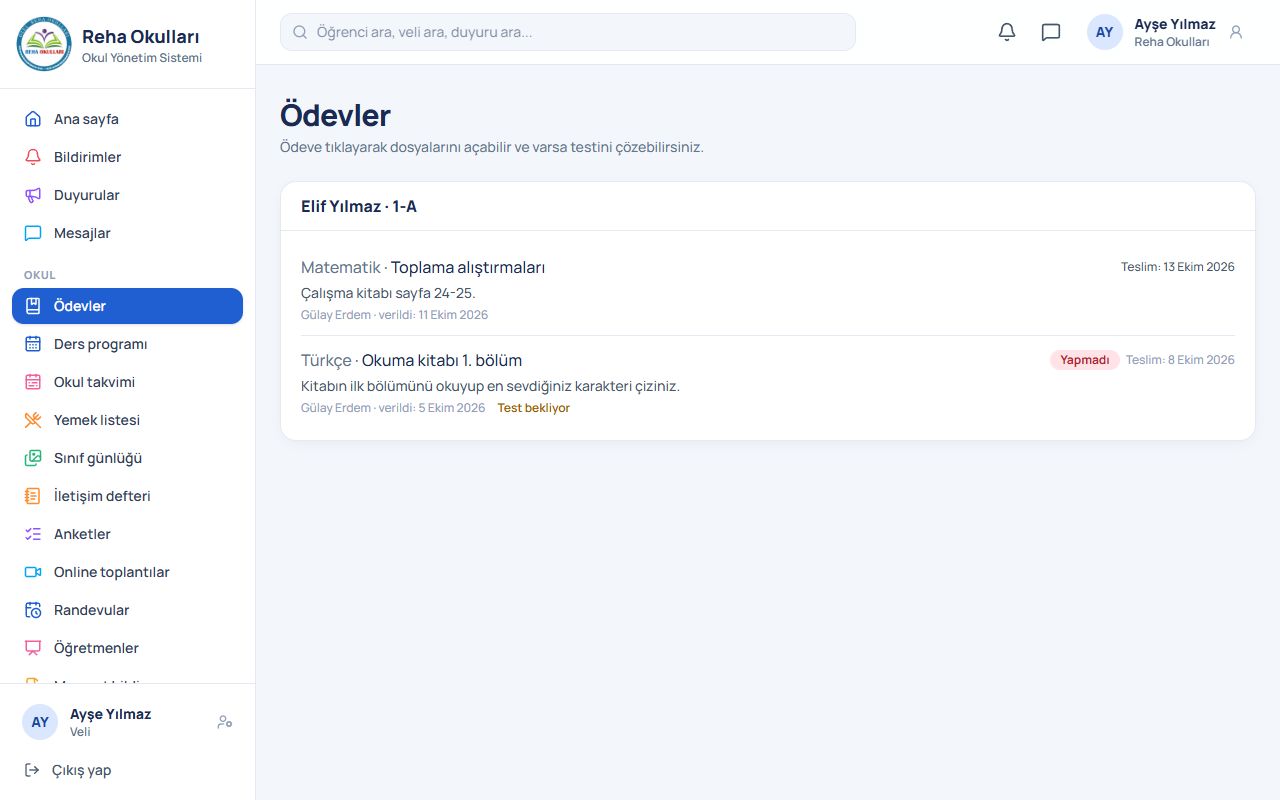The image size is (1280, 800).
Task: Click the megaphone icon for Duyurular
Action: (33, 195)
